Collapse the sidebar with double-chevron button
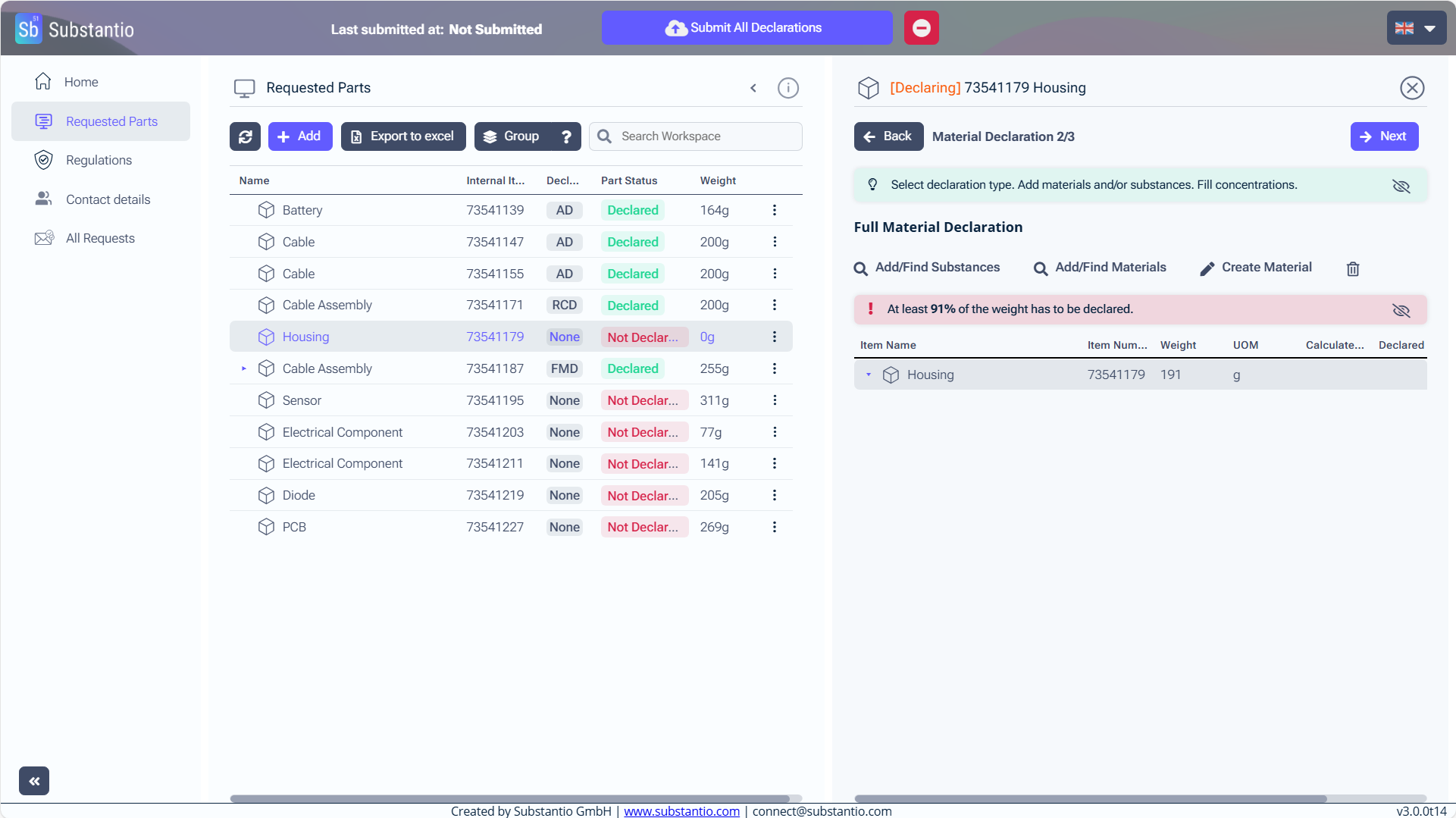 [34, 781]
